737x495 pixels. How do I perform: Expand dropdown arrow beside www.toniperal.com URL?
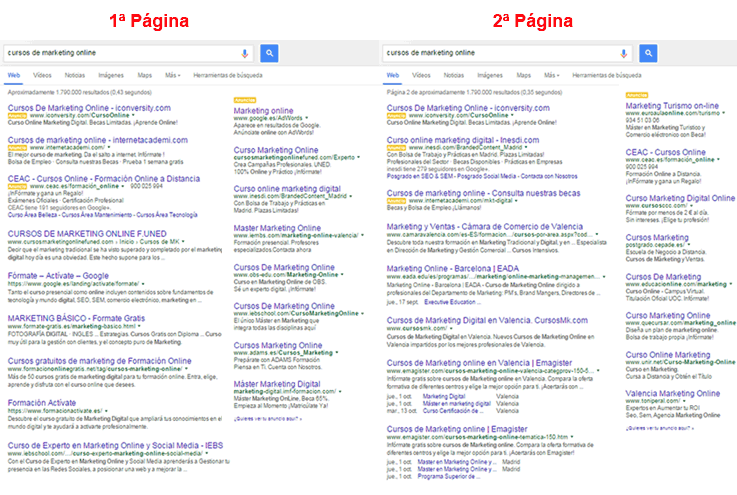click(684, 401)
